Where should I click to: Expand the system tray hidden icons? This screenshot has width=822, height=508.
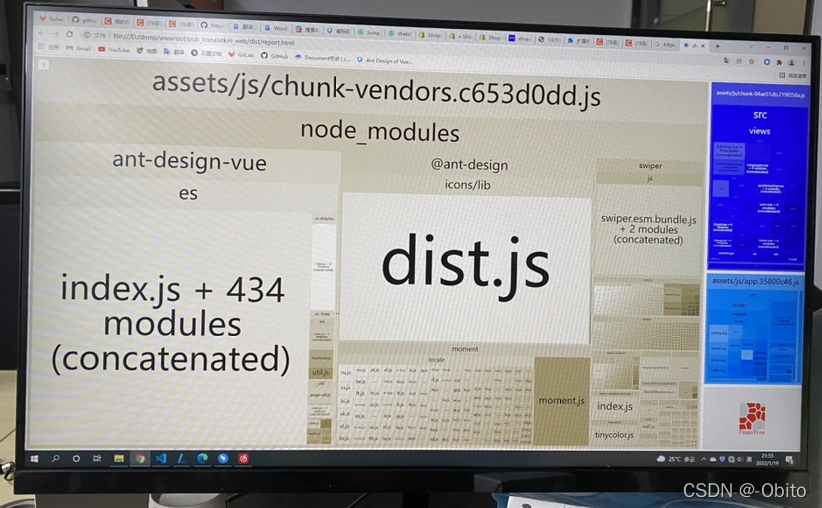tap(704, 459)
